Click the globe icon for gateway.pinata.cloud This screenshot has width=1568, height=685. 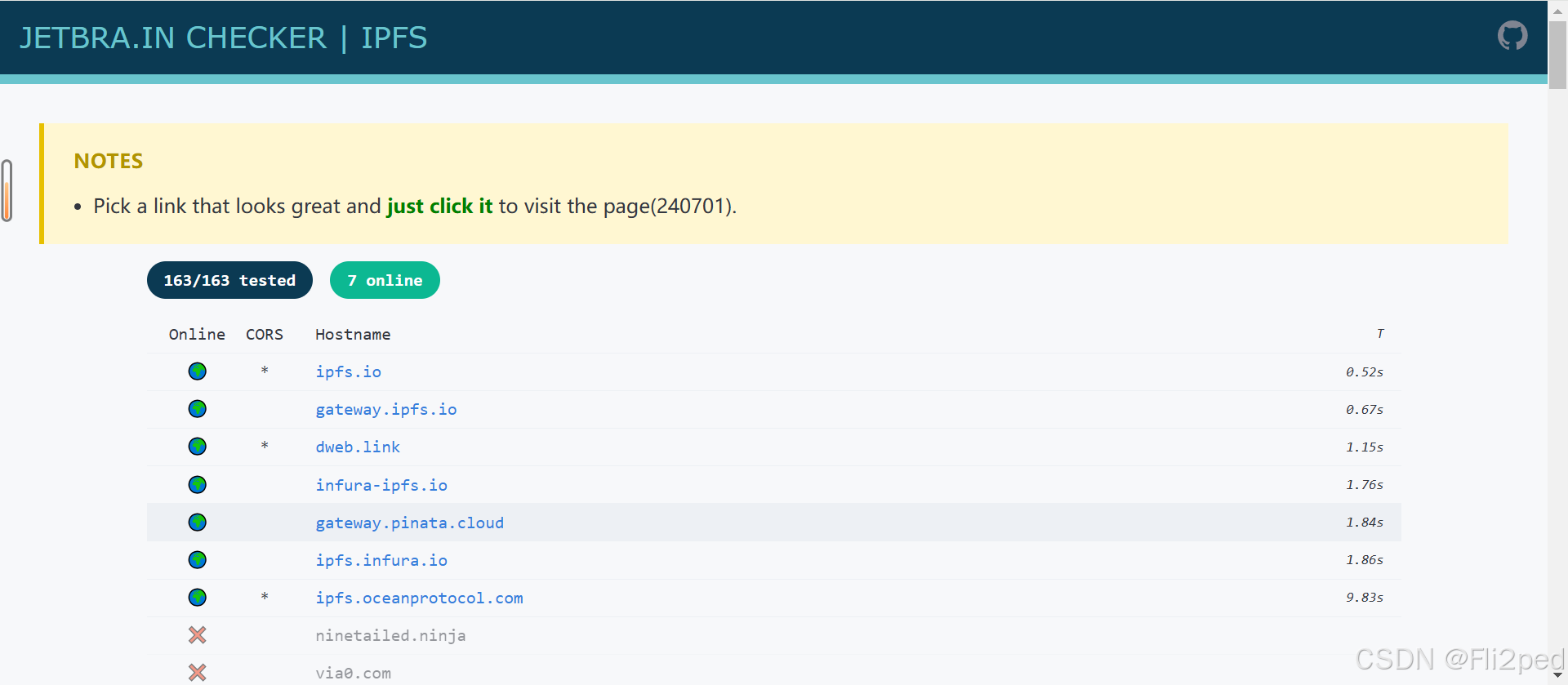[198, 523]
